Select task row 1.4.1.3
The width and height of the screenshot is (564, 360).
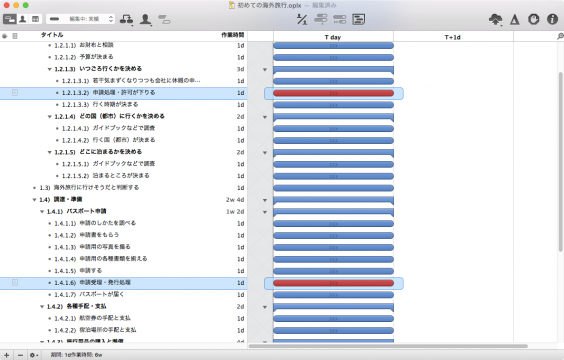click(123, 247)
